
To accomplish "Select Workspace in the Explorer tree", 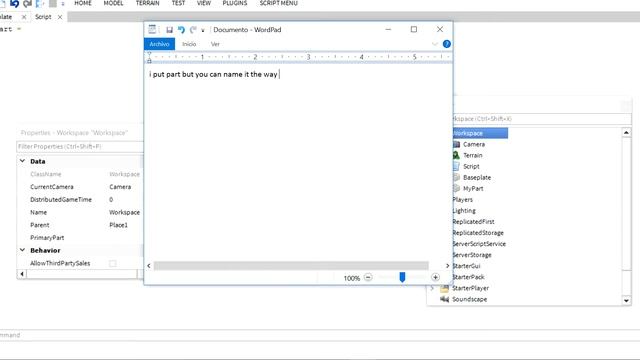I will (480, 133).
